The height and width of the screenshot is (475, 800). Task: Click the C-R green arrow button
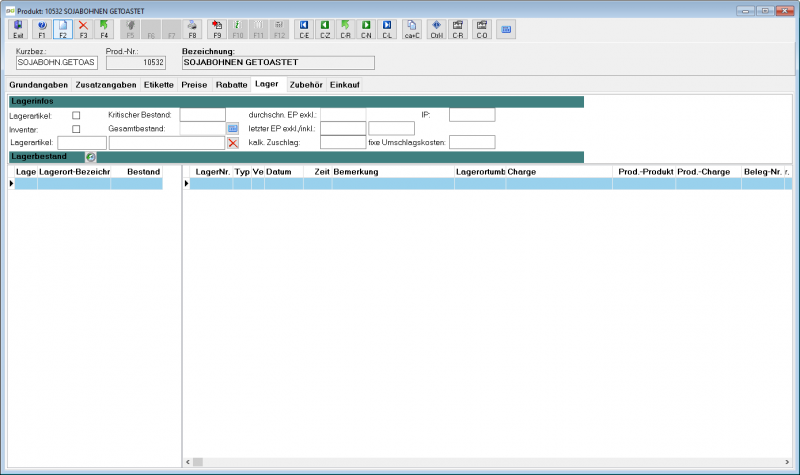pyautogui.click(x=345, y=29)
